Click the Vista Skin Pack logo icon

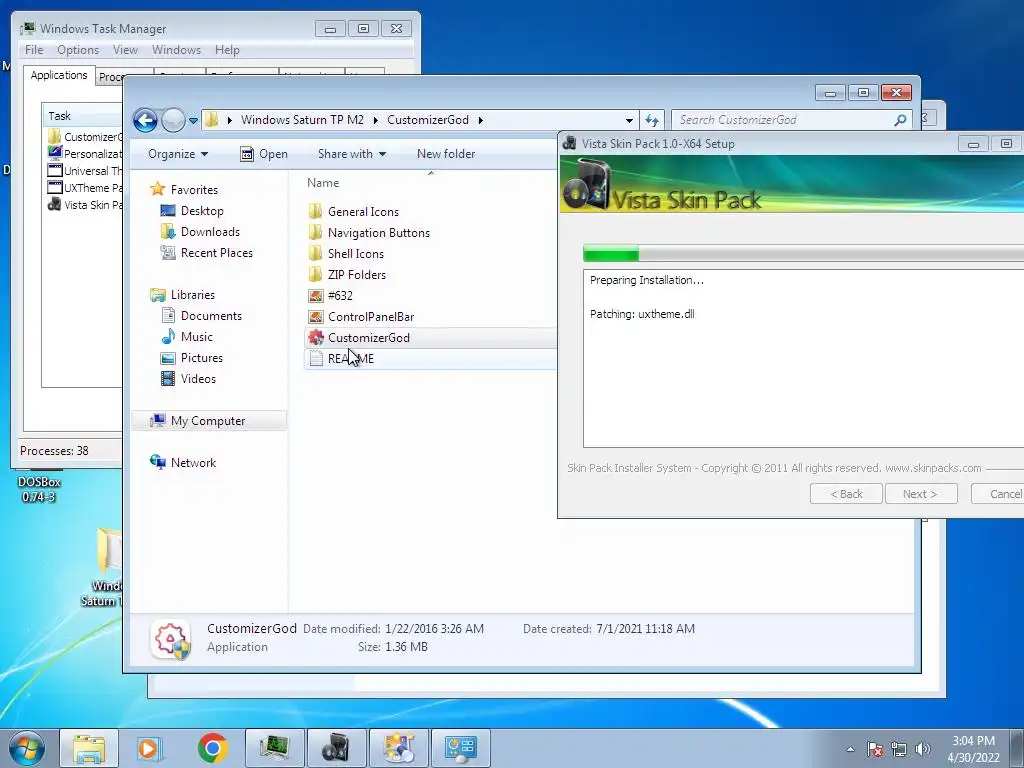pos(586,185)
